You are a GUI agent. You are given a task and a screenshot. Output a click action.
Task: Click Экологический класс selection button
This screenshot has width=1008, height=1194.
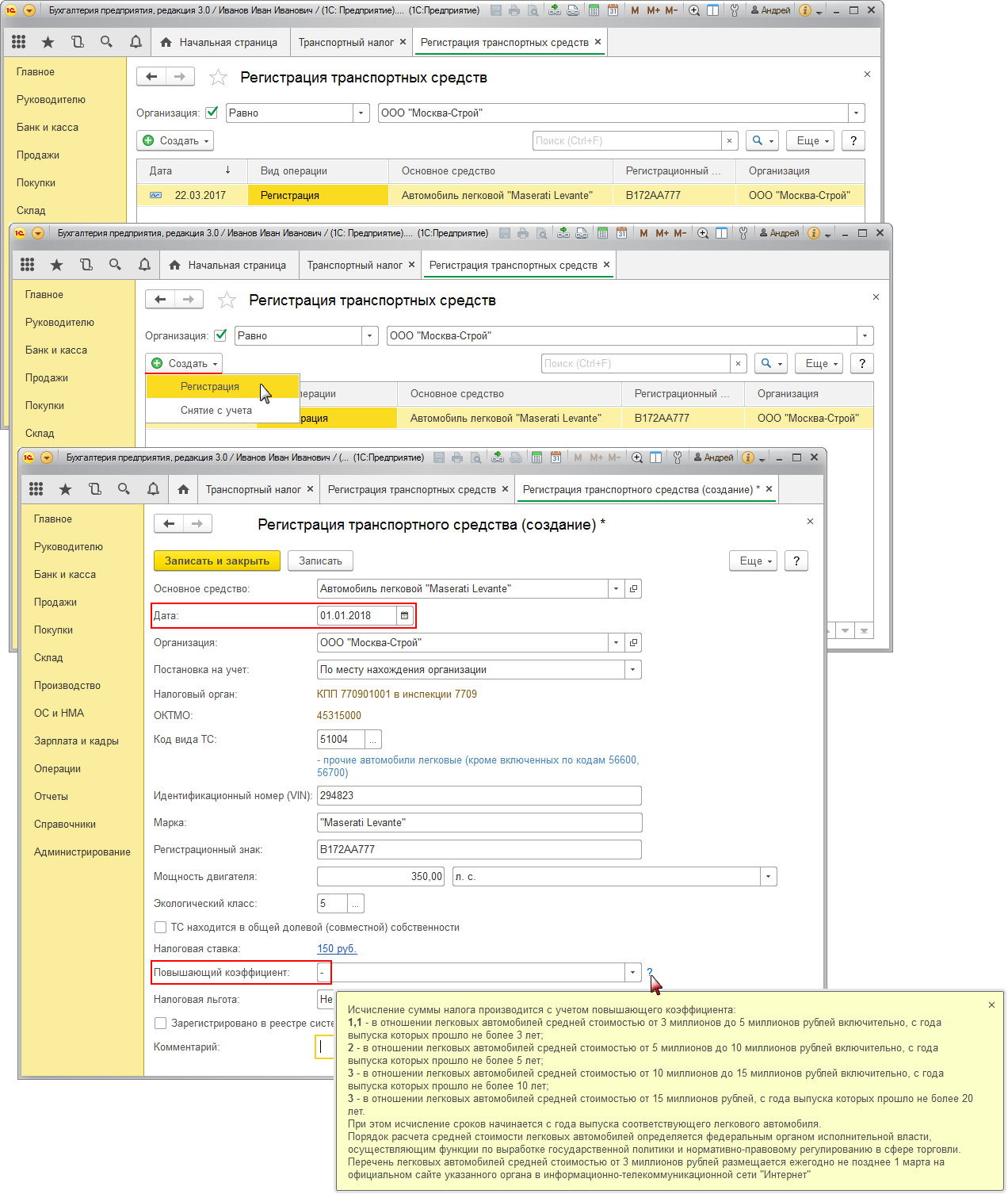[356, 903]
